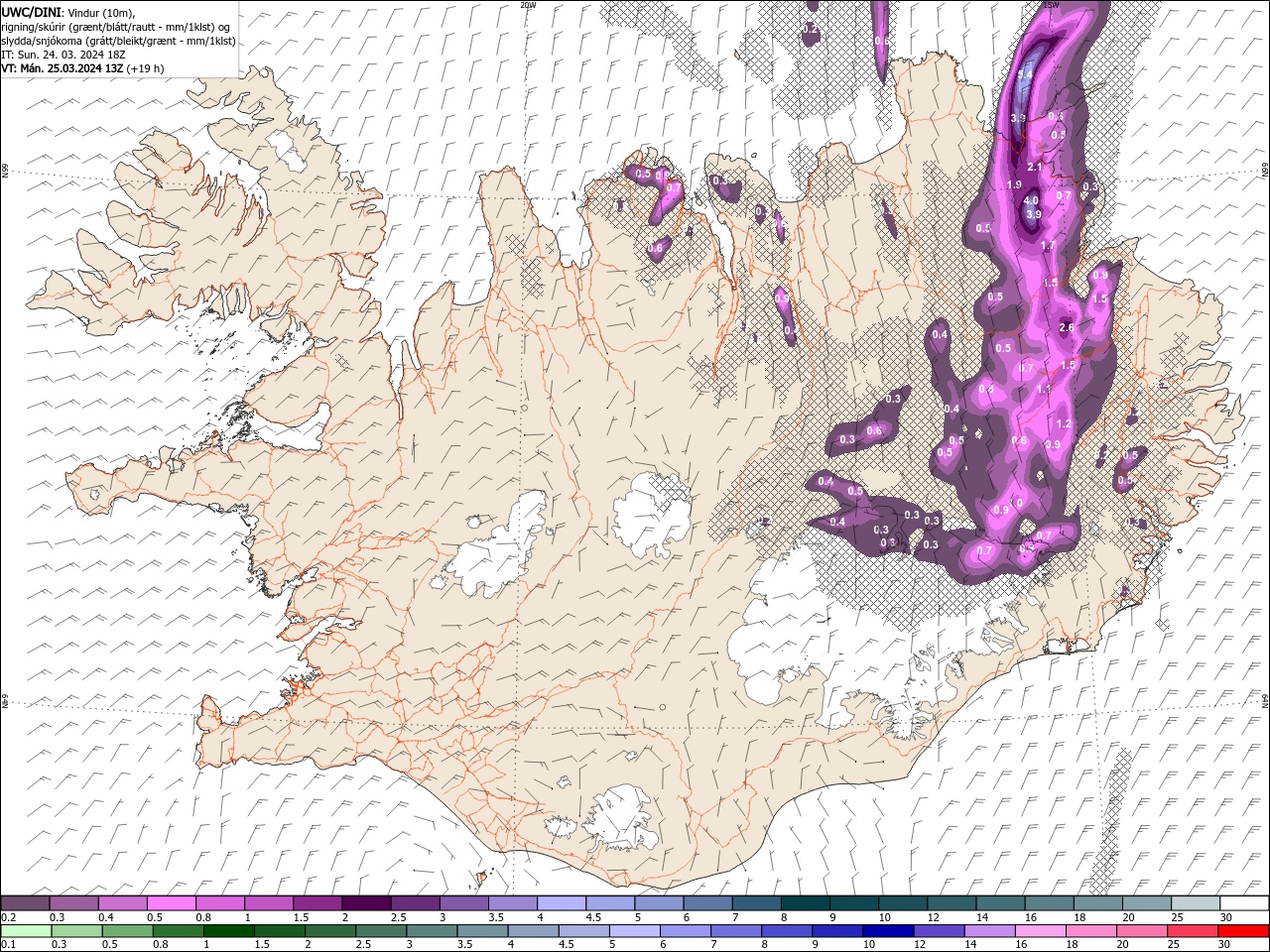Click the '2.5' label in the upper legend row

[x=398, y=917]
